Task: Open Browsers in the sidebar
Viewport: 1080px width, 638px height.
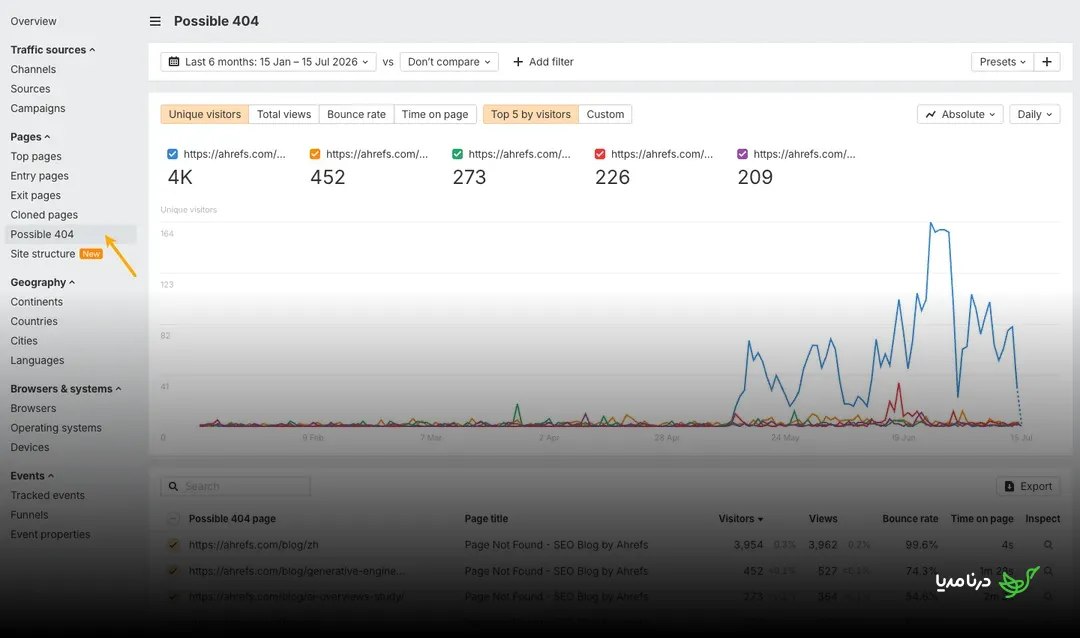Action: coord(33,409)
